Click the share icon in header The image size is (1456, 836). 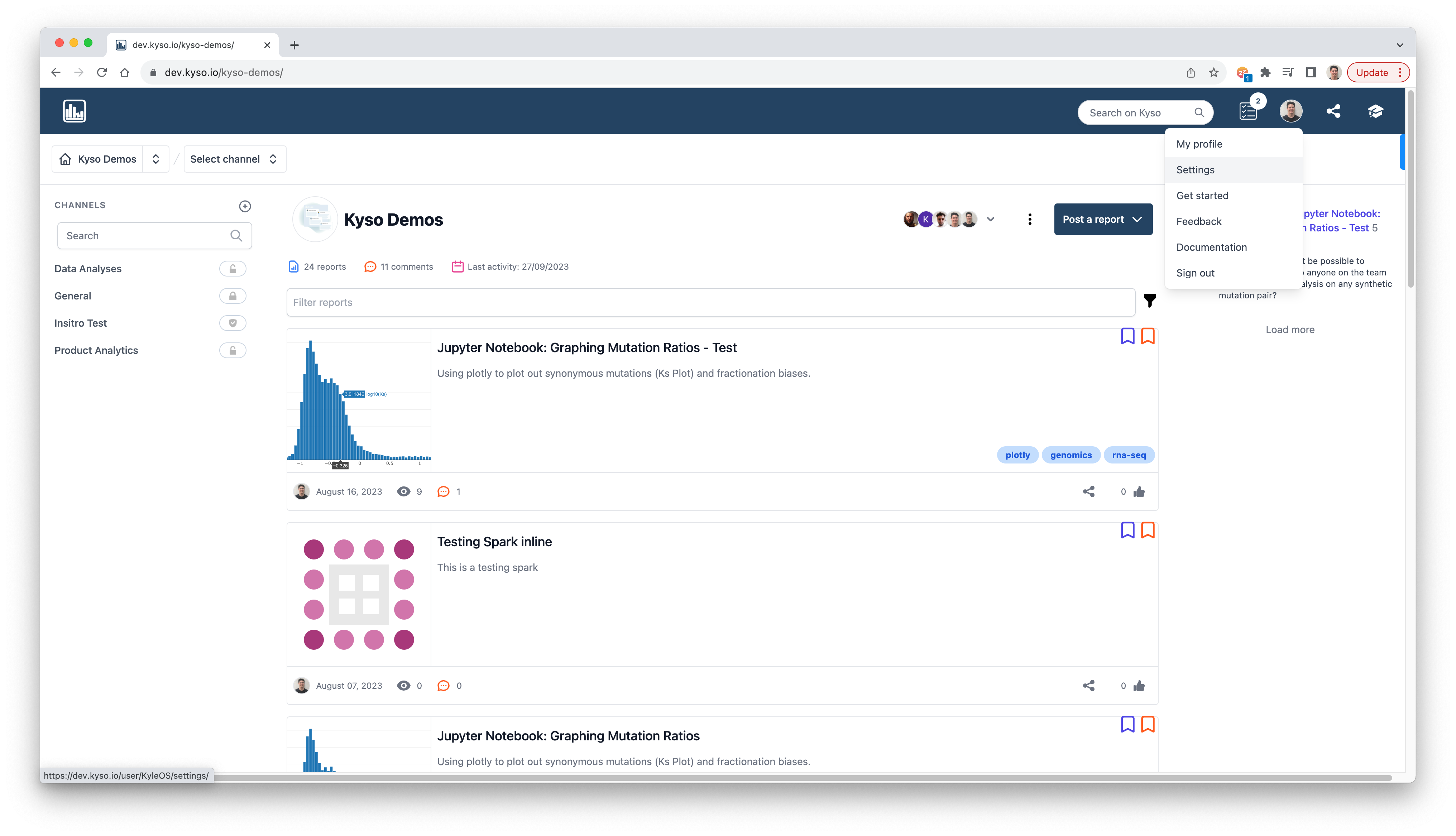tap(1333, 111)
